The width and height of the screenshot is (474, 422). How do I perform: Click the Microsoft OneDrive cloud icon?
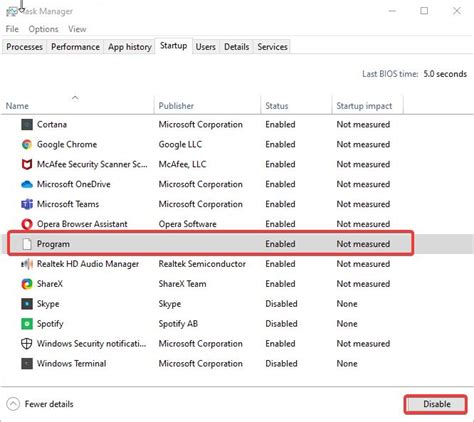click(27, 184)
